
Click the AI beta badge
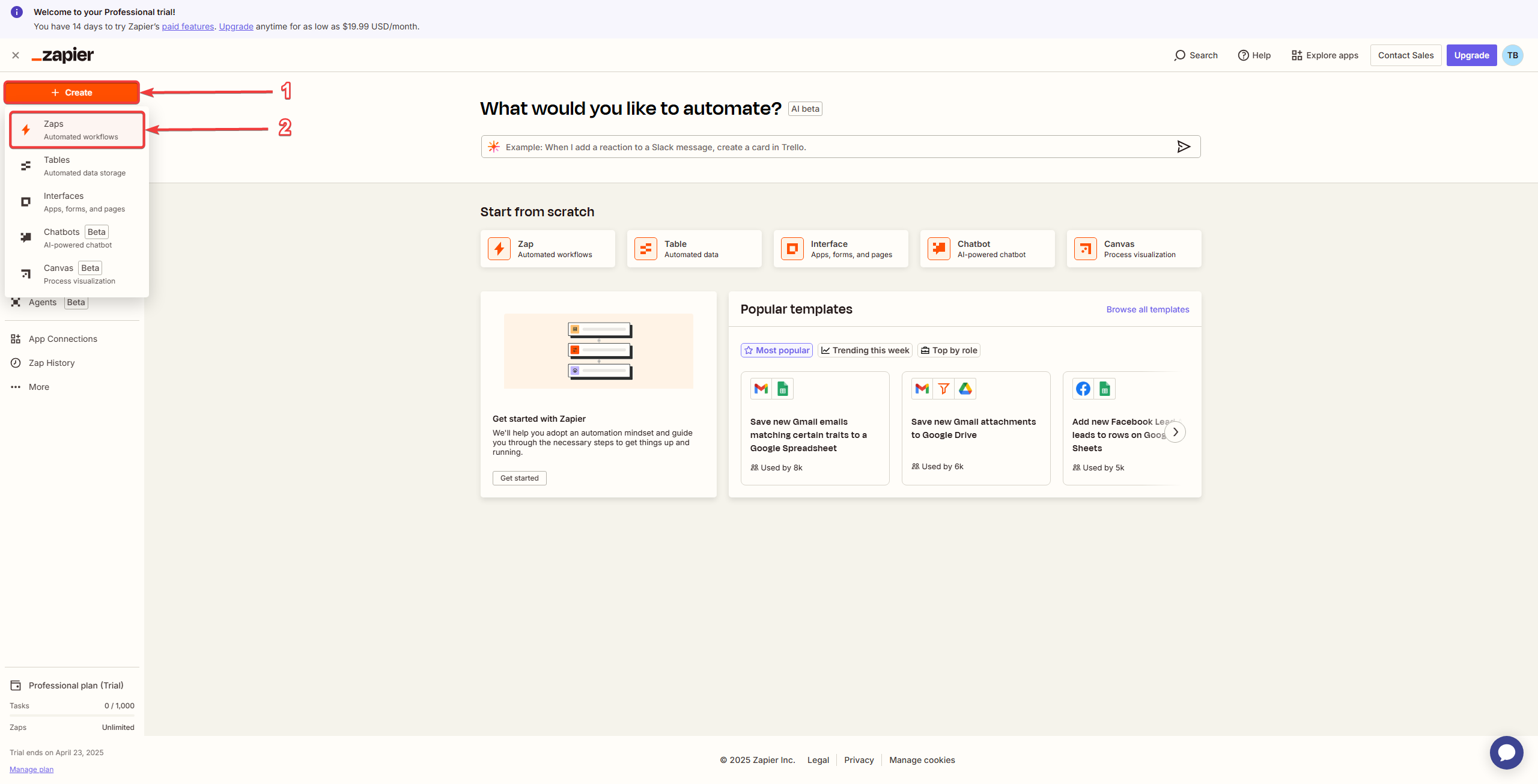click(x=805, y=109)
